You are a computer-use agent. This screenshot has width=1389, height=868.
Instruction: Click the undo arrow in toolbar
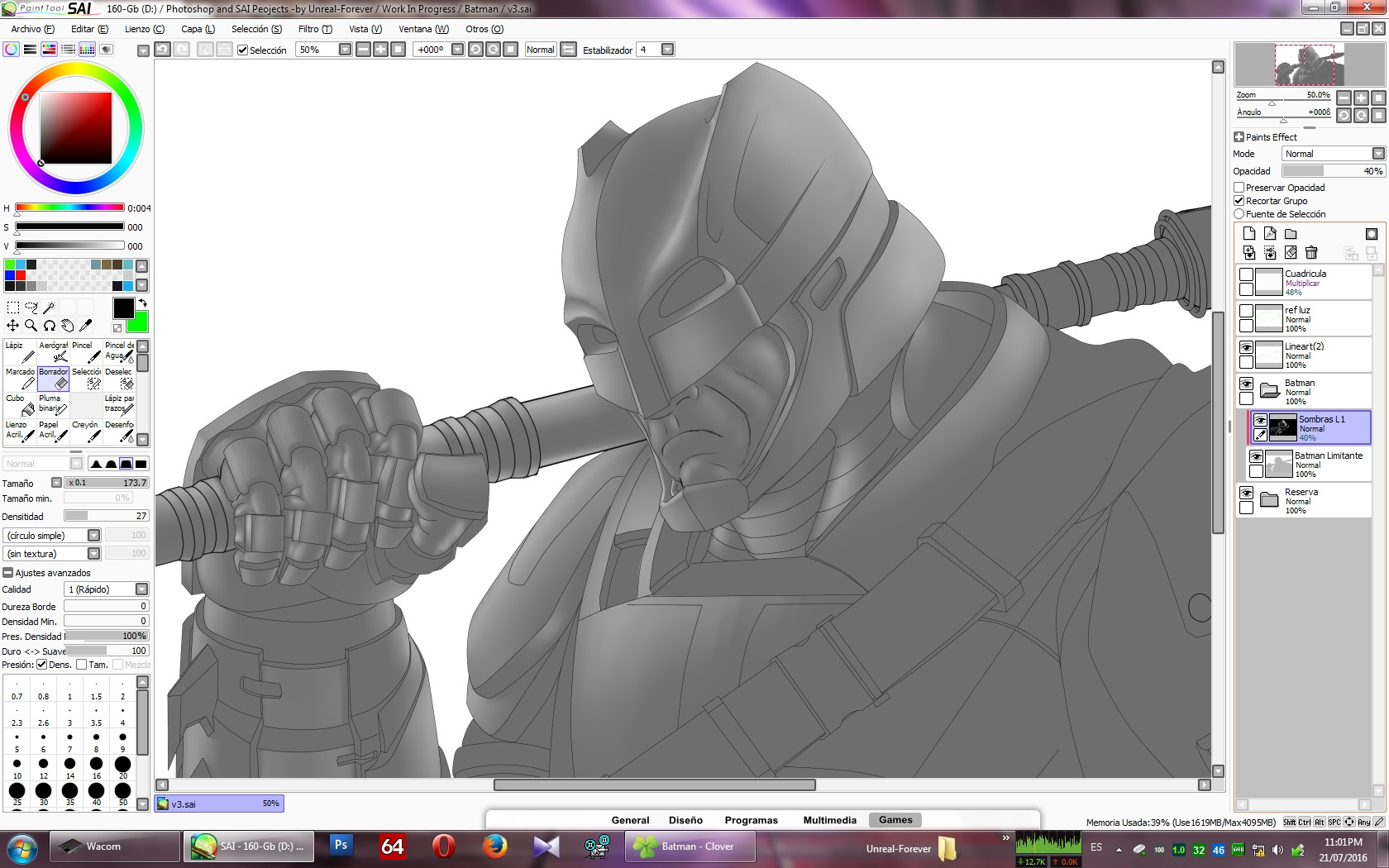(x=163, y=50)
